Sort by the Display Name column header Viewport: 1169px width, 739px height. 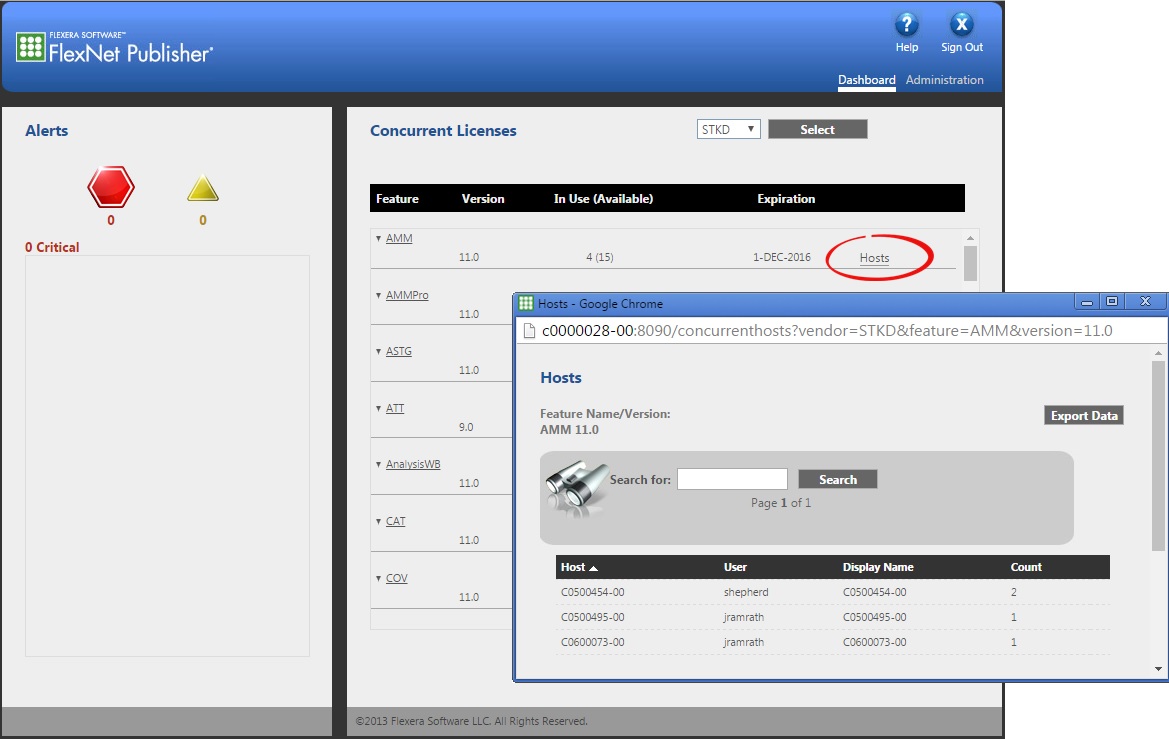pos(878,567)
